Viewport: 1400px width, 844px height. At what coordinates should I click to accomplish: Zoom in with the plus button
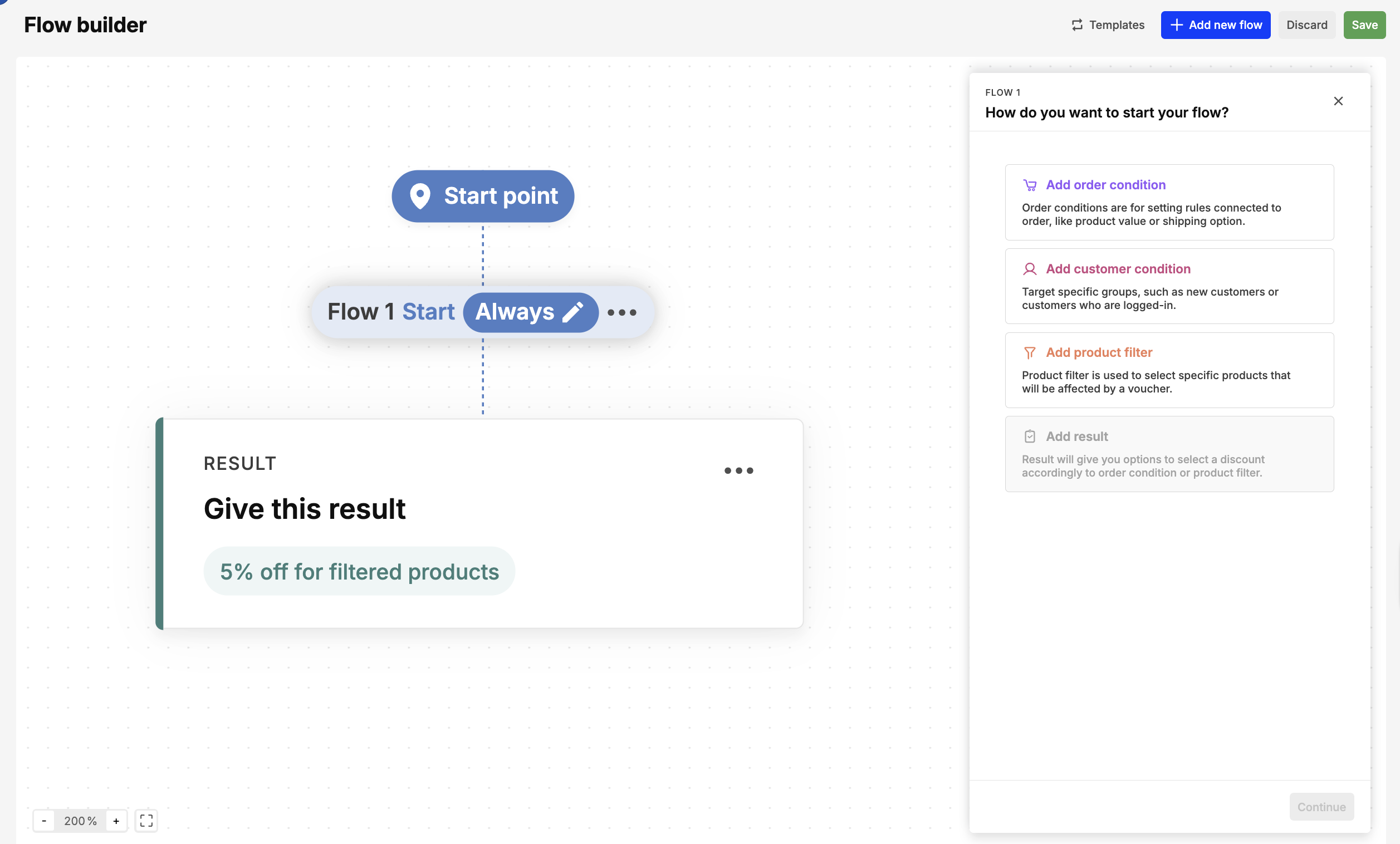click(116, 821)
